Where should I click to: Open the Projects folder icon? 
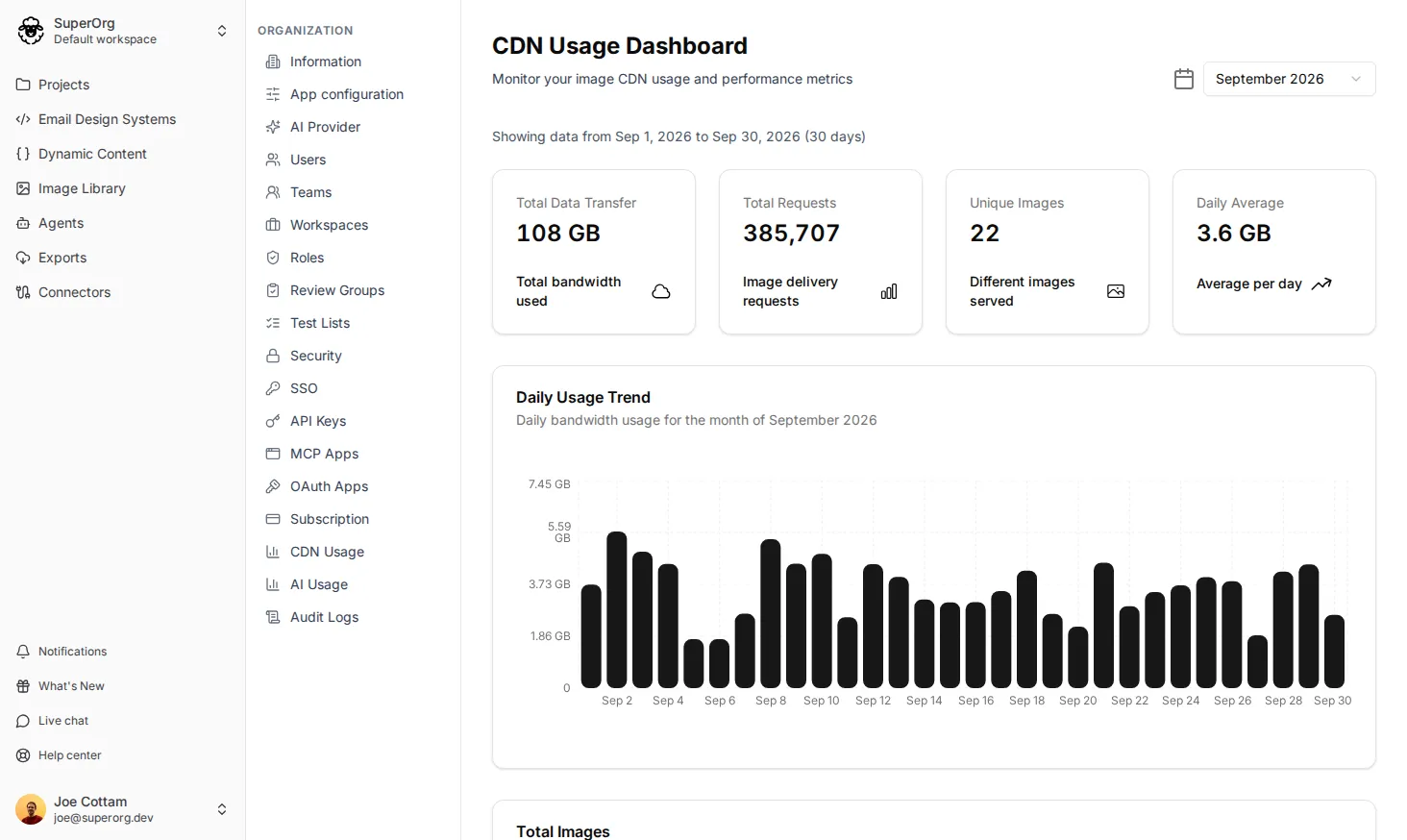23,85
